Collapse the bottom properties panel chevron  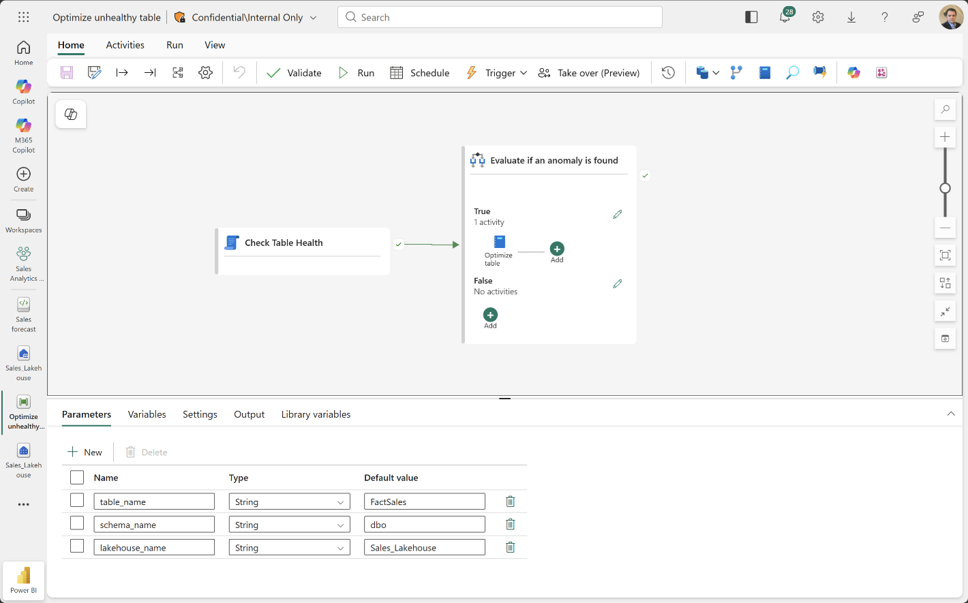pyautogui.click(x=951, y=414)
